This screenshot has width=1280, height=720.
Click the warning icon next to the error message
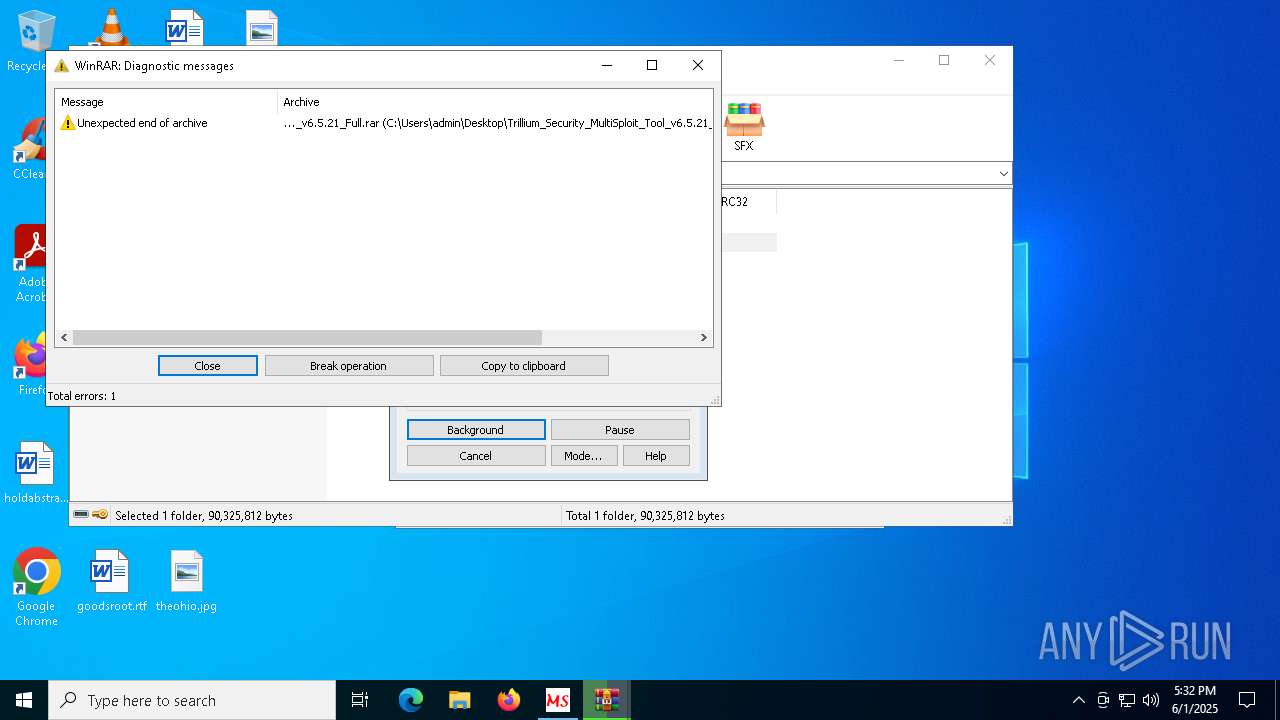pyautogui.click(x=67, y=123)
